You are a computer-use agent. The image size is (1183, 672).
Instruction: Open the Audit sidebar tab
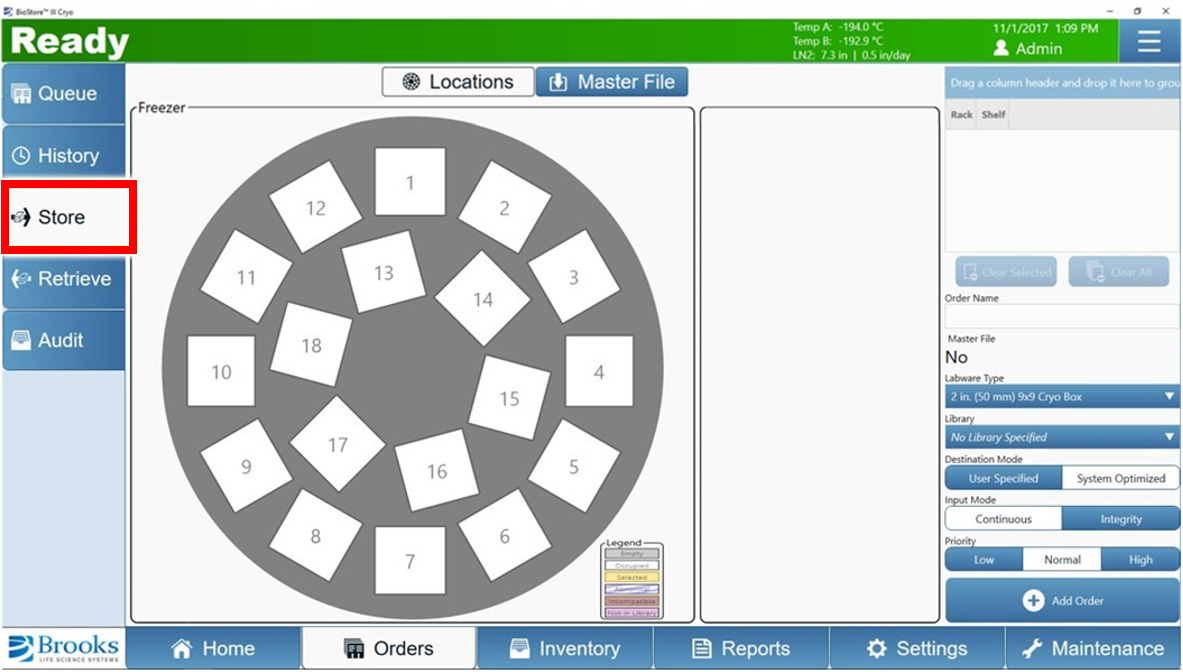tap(64, 340)
